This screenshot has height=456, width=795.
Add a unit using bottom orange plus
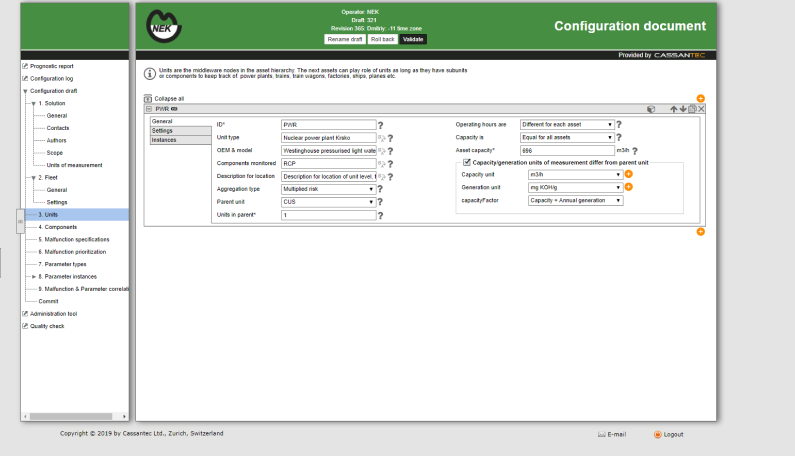point(701,232)
